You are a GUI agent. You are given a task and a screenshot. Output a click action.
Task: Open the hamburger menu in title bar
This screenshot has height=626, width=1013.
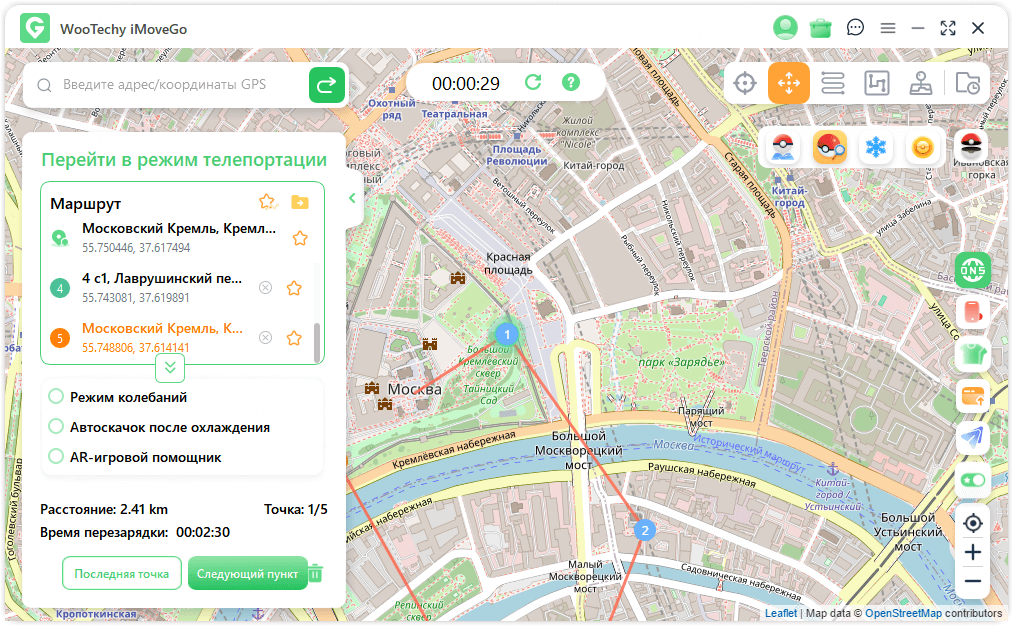[x=888, y=28]
